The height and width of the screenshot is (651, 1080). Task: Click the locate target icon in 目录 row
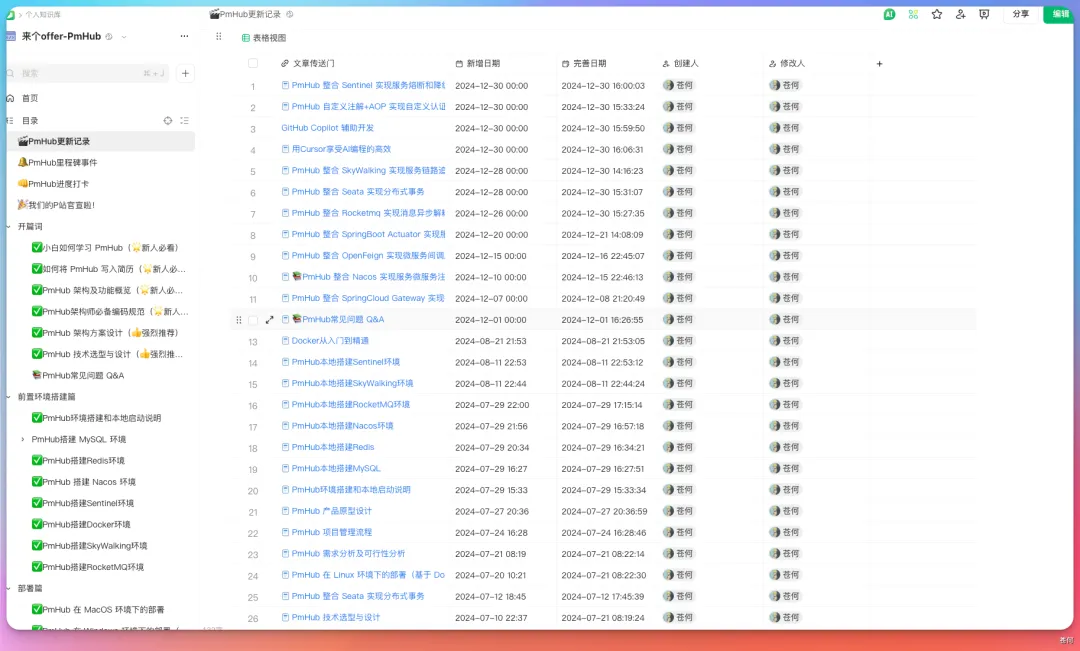(168, 120)
